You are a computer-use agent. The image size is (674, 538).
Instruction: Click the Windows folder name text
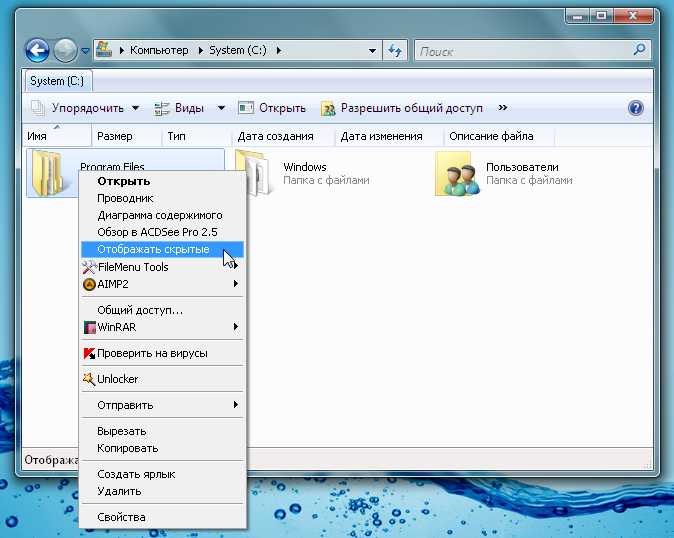coord(305,167)
